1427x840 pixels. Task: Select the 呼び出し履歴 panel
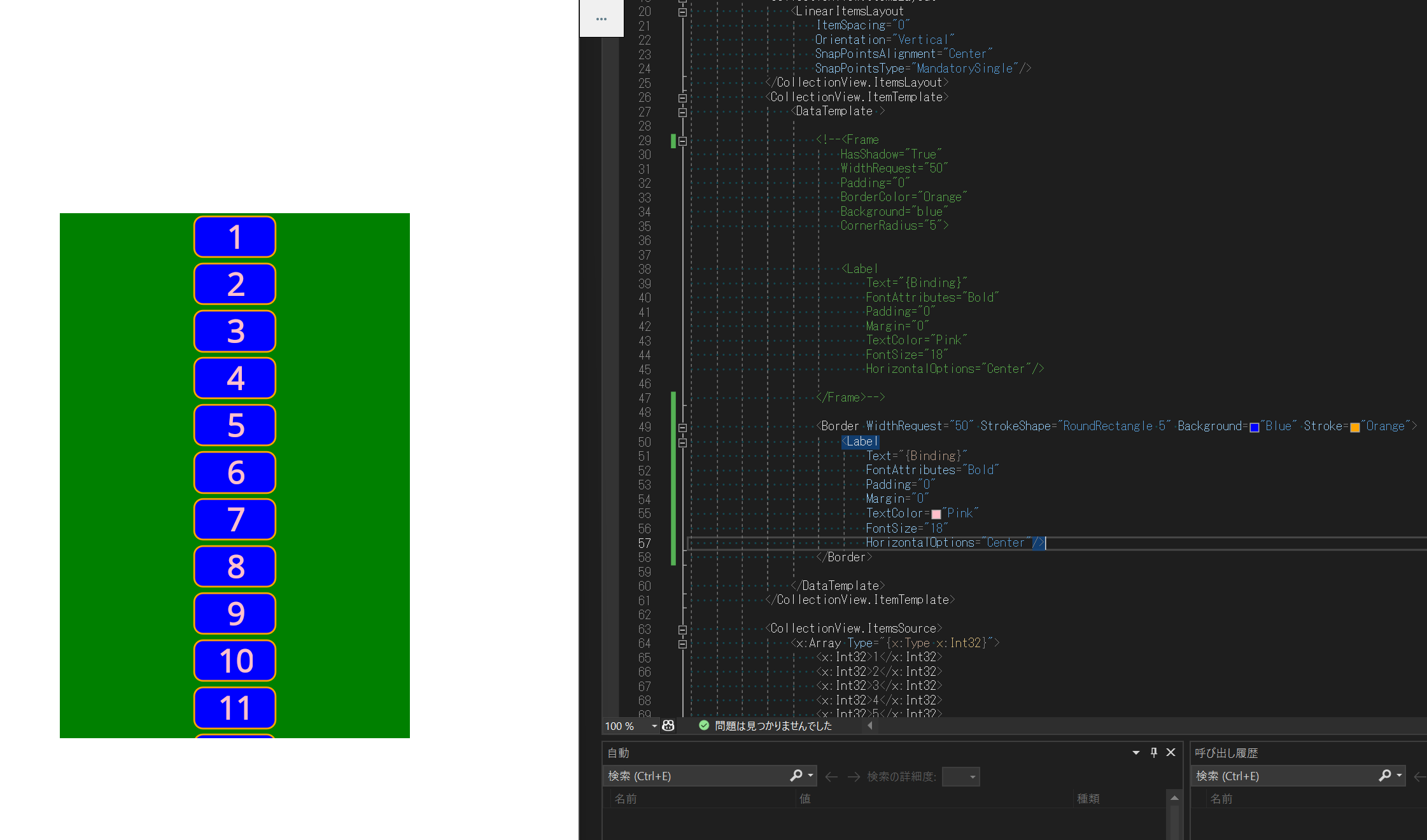point(1227,753)
